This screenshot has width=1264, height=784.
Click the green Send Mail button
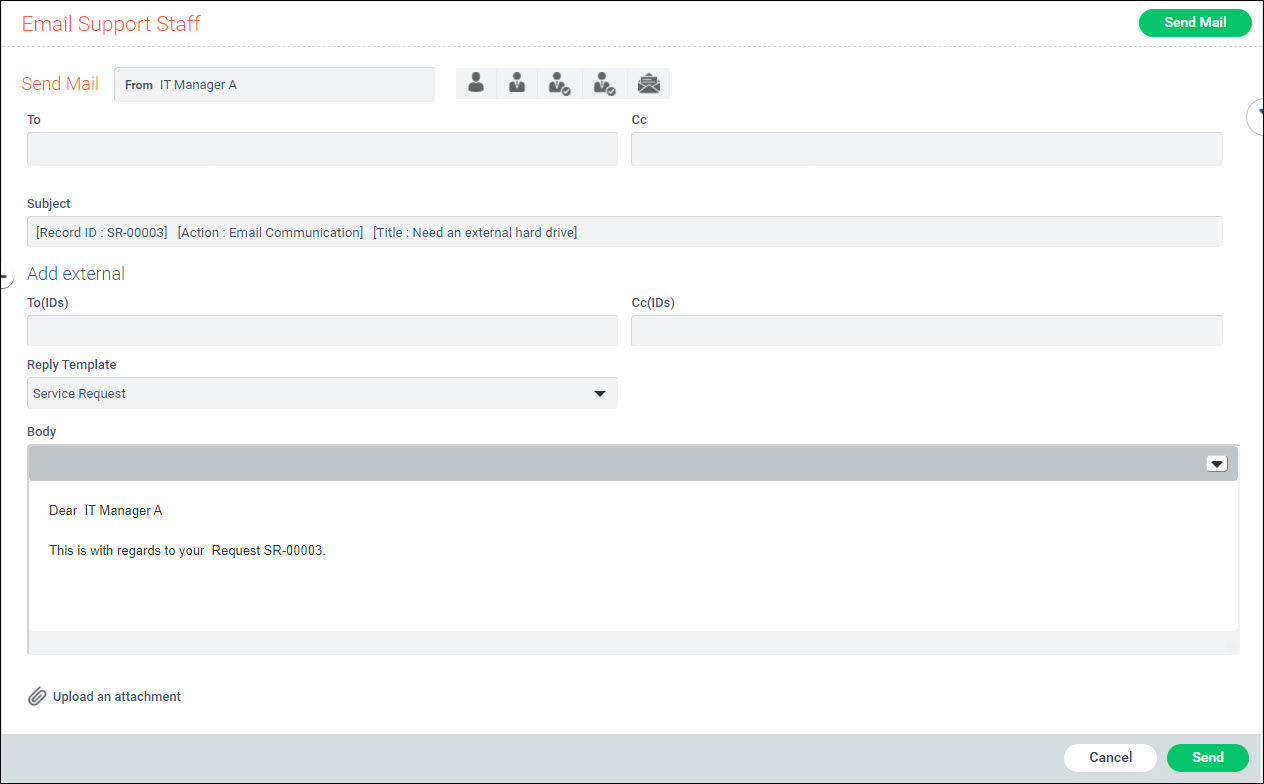(1195, 22)
